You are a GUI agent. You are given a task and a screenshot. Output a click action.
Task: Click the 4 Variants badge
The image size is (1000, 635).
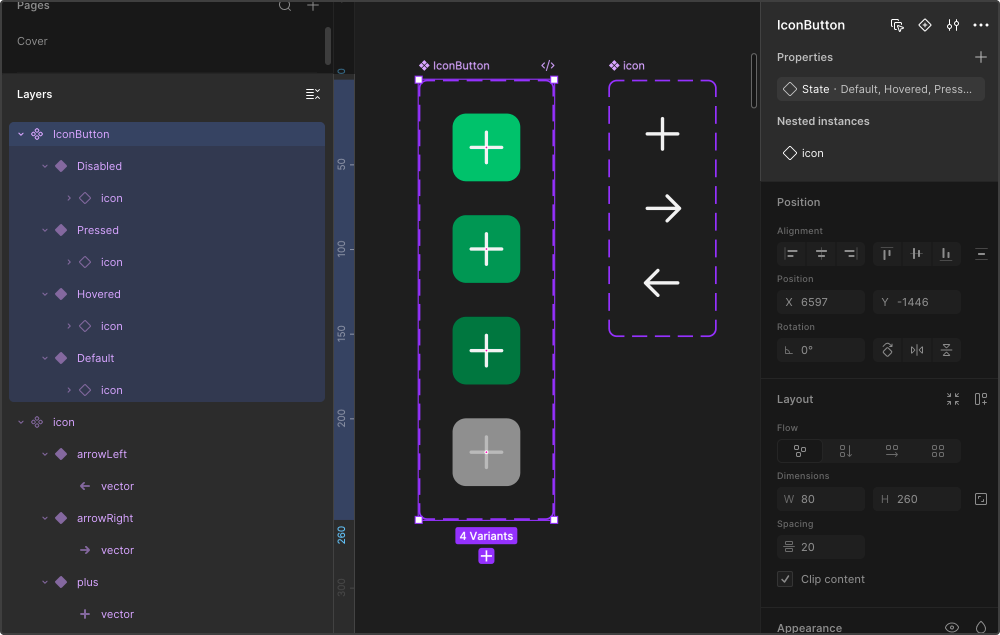(486, 536)
